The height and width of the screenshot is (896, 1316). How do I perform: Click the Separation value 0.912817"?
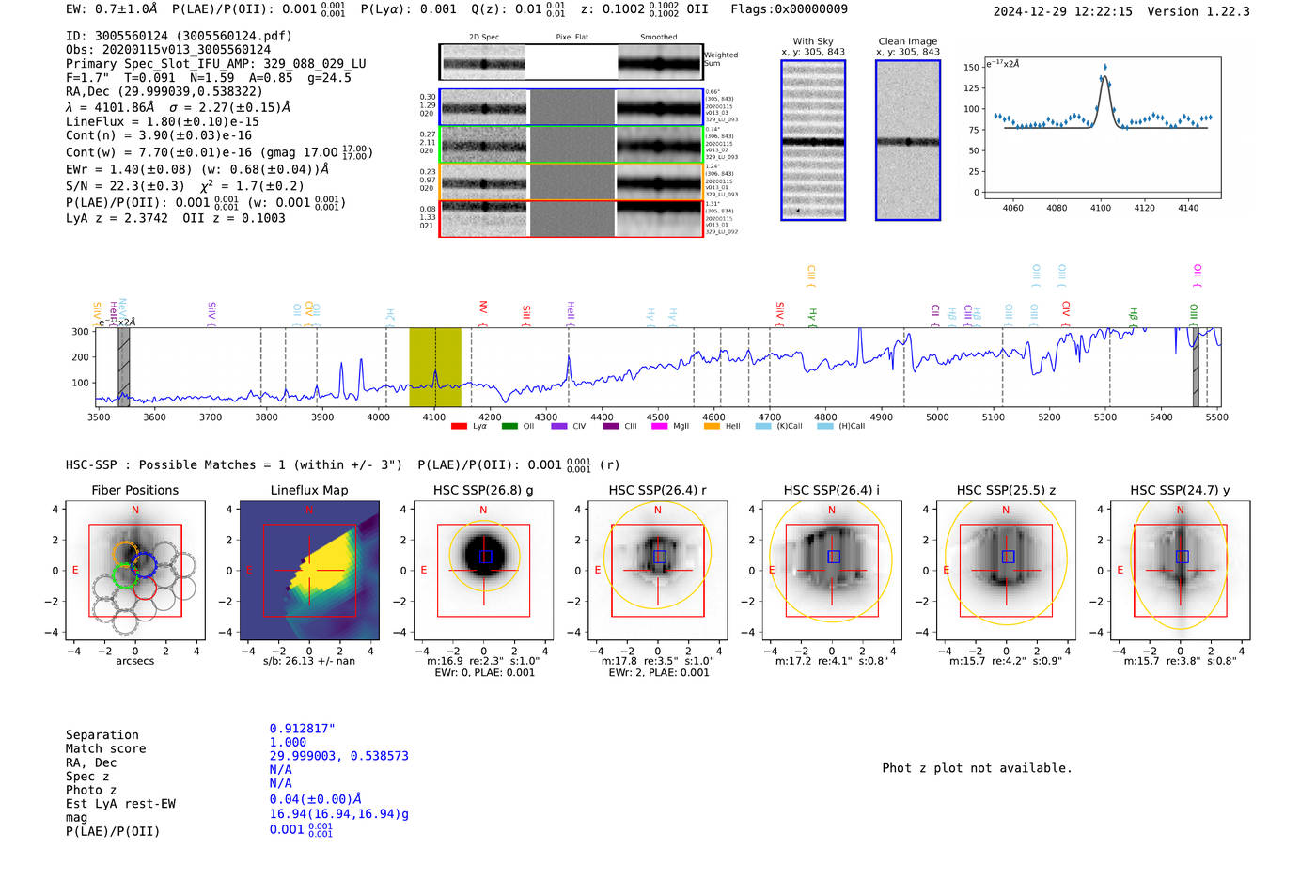tap(303, 729)
